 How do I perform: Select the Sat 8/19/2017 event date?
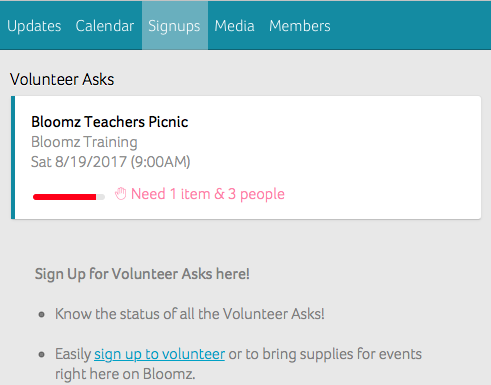pyautogui.click(x=110, y=162)
